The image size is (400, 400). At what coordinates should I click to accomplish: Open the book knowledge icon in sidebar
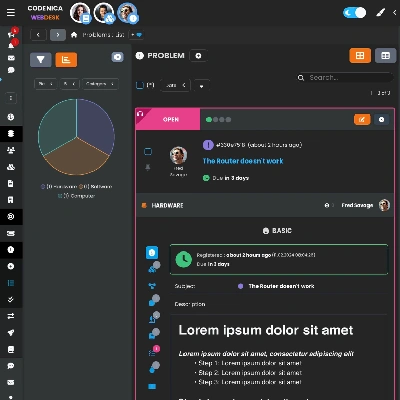click(11, 349)
